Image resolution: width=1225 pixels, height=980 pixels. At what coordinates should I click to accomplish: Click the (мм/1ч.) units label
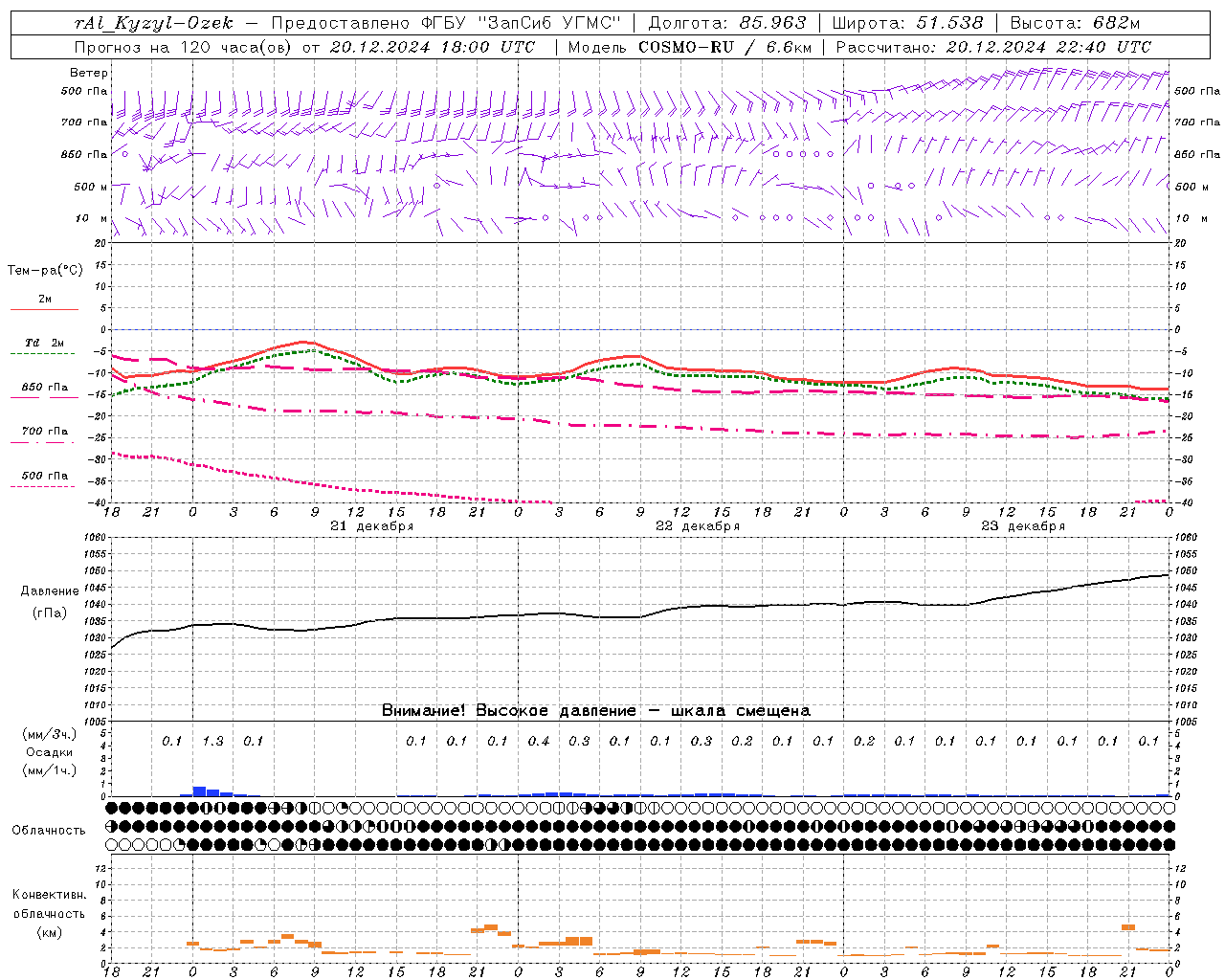[x=49, y=770]
